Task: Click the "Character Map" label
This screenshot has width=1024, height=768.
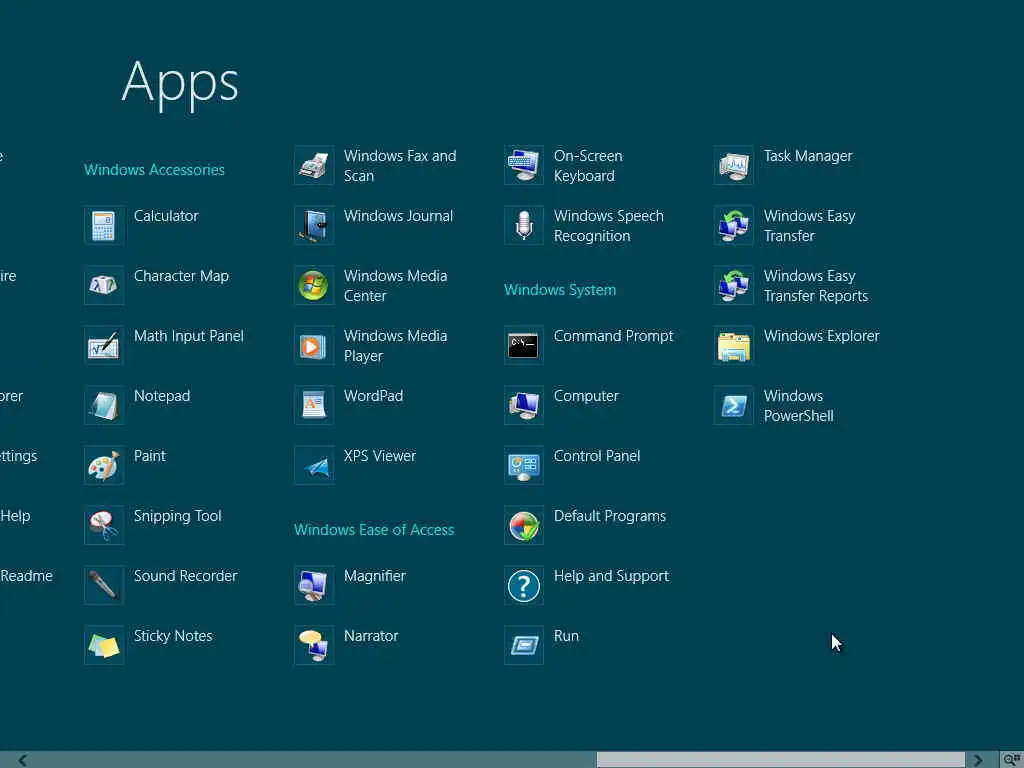Action: click(182, 276)
